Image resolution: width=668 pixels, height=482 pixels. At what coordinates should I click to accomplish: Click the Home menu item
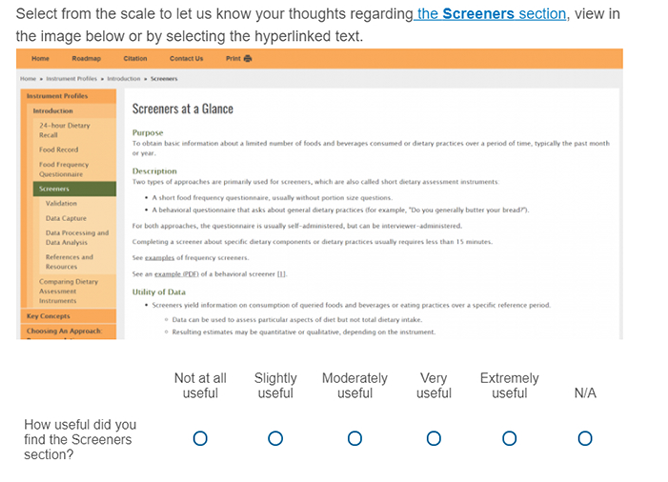click(x=40, y=59)
